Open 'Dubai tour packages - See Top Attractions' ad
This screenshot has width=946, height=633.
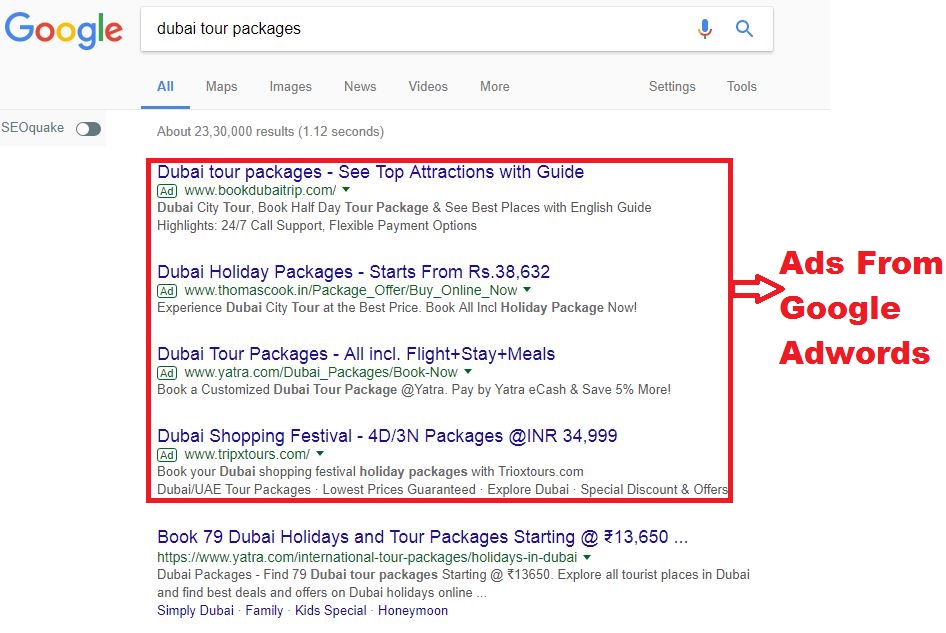370,172
